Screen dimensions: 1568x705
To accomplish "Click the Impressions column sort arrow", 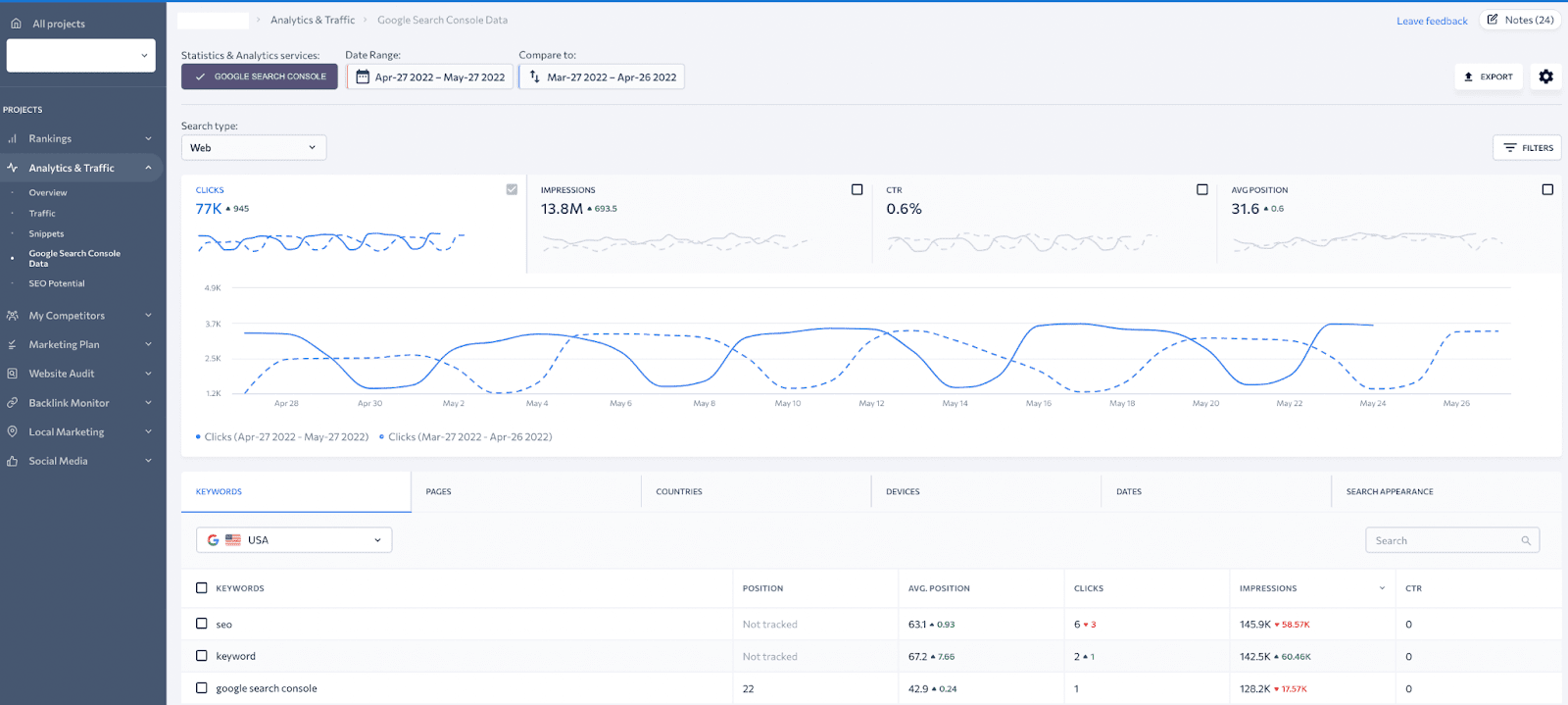I will pyautogui.click(x=1382, y=588).
